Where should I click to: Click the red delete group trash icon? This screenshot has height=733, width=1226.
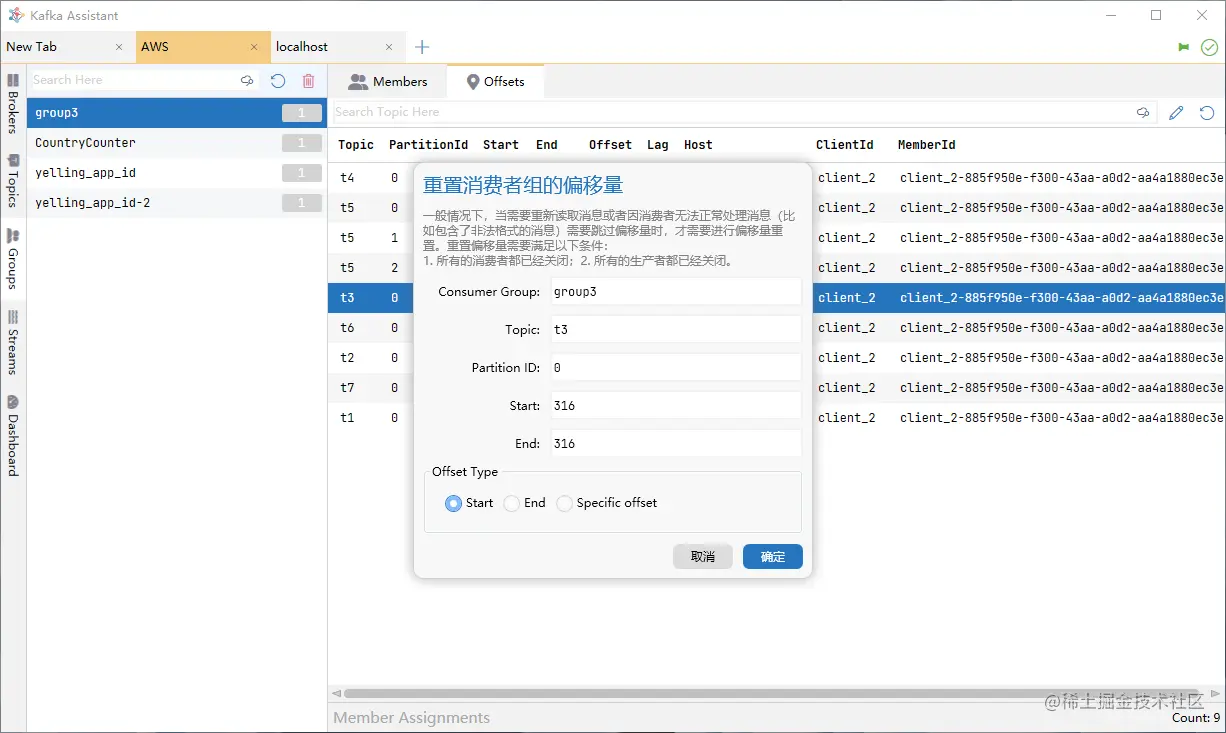308,81
